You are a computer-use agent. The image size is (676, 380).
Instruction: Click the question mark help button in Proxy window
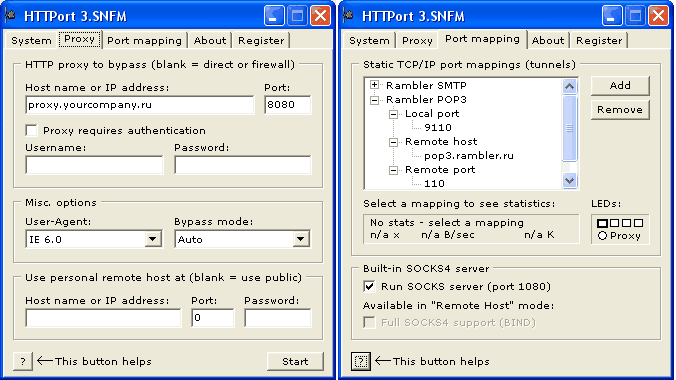tap(23, 361)
